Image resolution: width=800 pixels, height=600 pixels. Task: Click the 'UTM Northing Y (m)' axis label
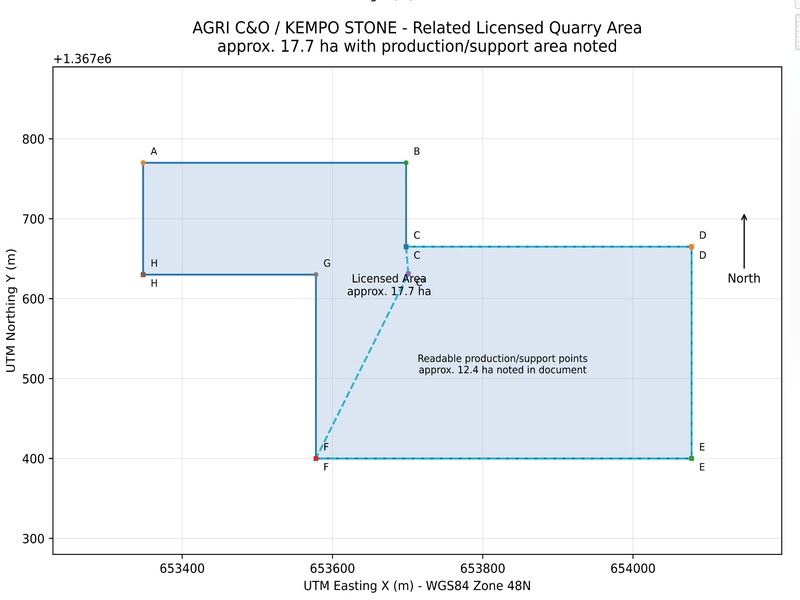click(x=11, y=311)
